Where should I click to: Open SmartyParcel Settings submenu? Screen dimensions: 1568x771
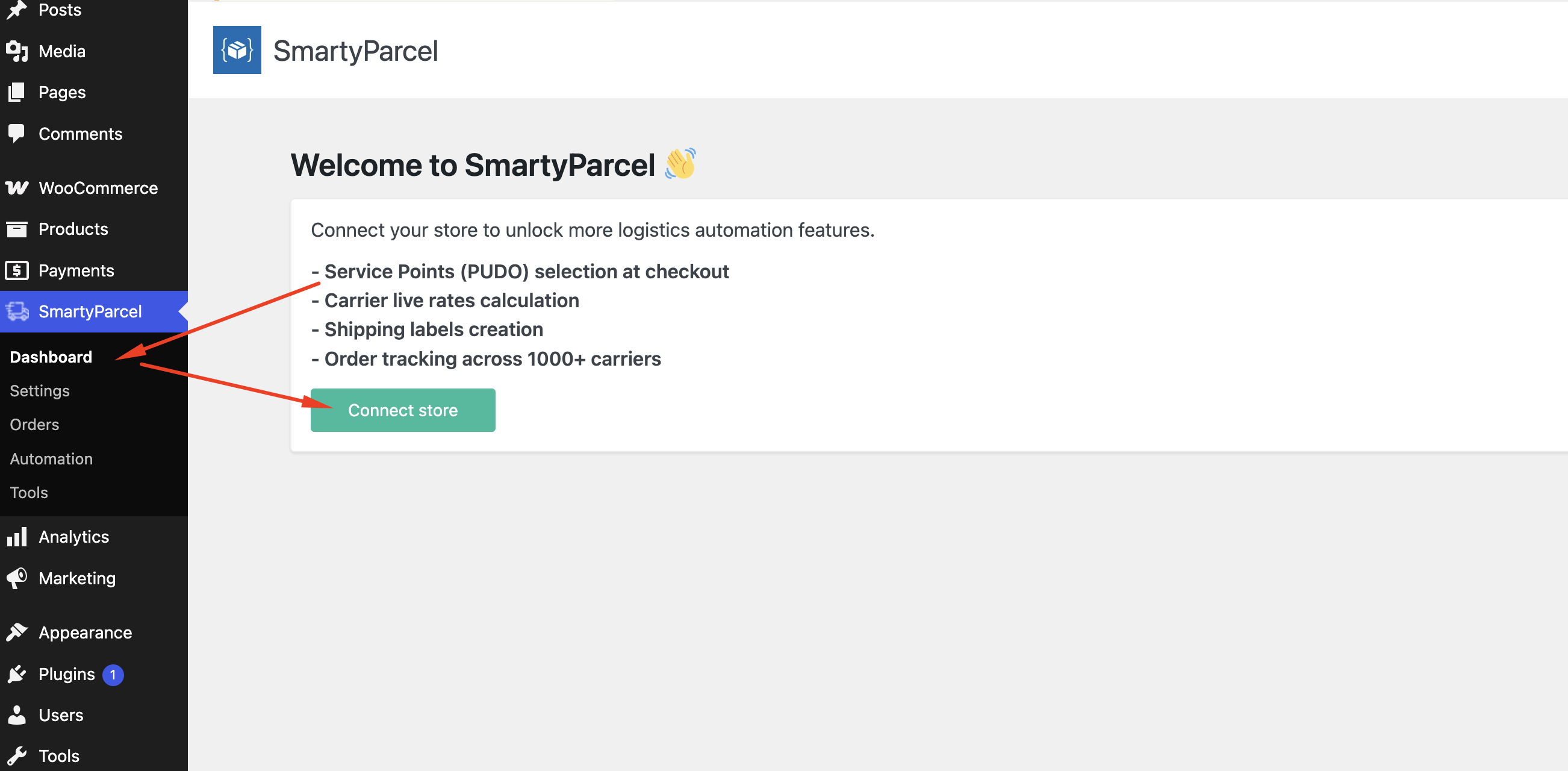[40, 390]
